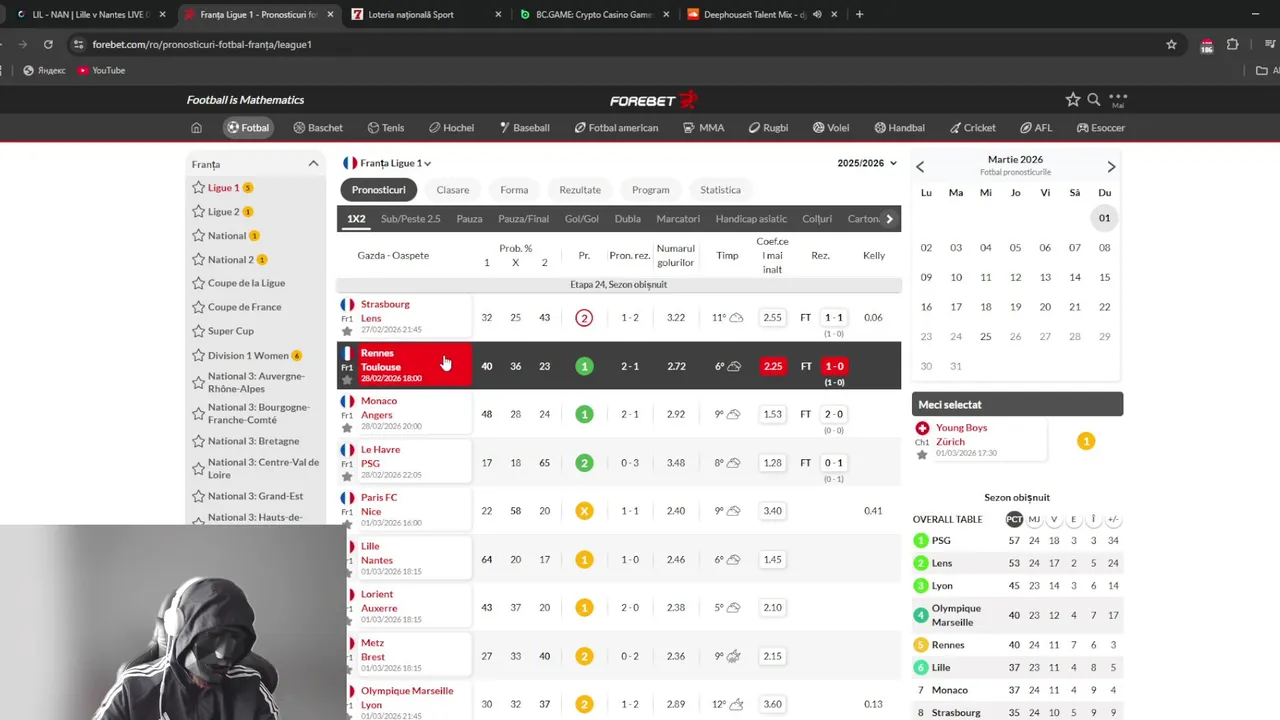Select the Fotbal sport tab

coord(248,128)
